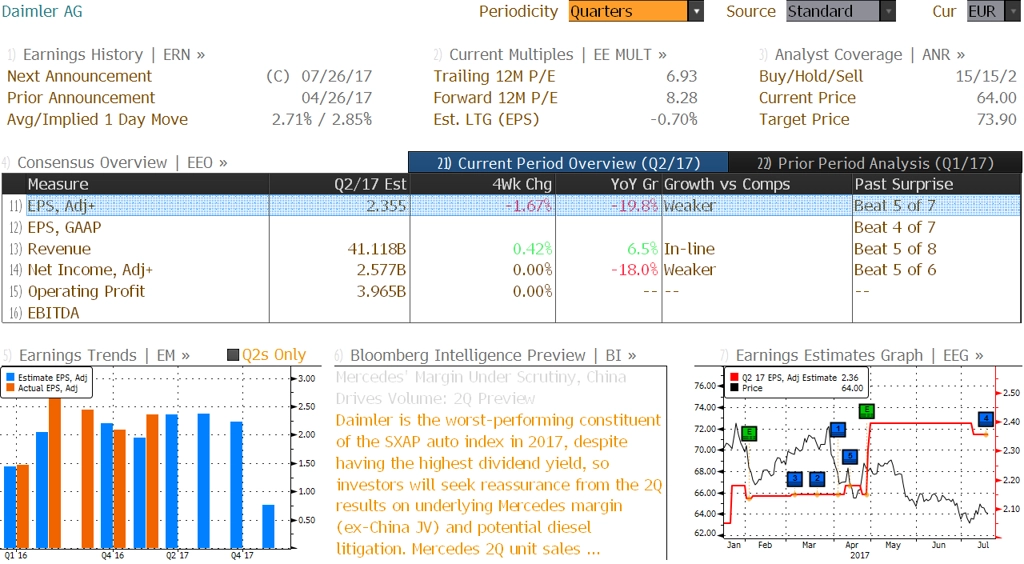Select the 15) Operating Profit row
This screenshot has height=564, width=1024.
511,291
